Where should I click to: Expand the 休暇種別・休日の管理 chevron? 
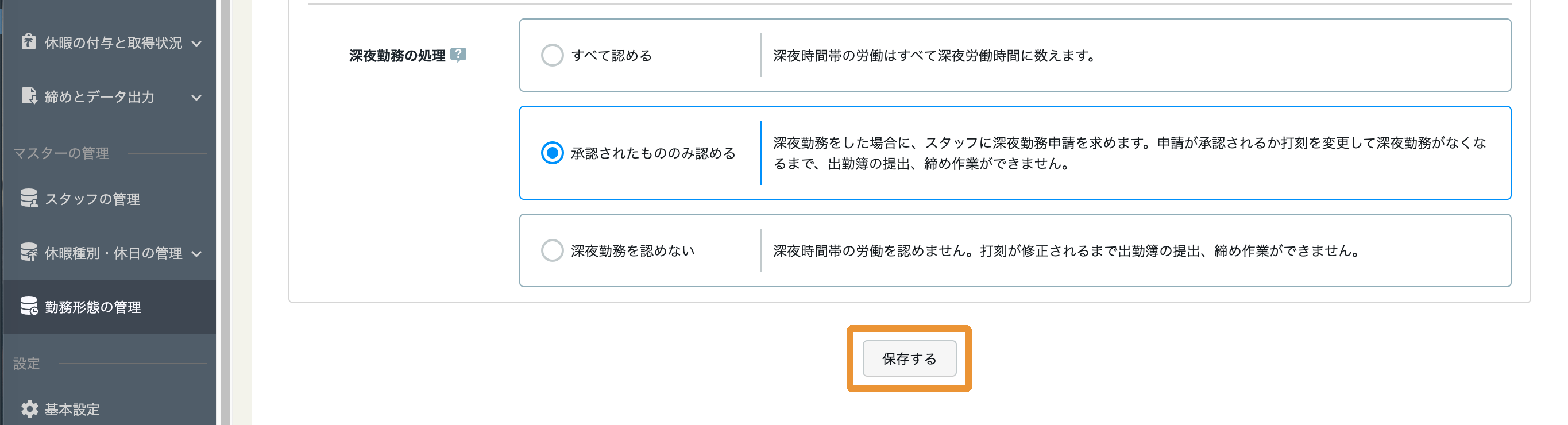pos(196,253)
